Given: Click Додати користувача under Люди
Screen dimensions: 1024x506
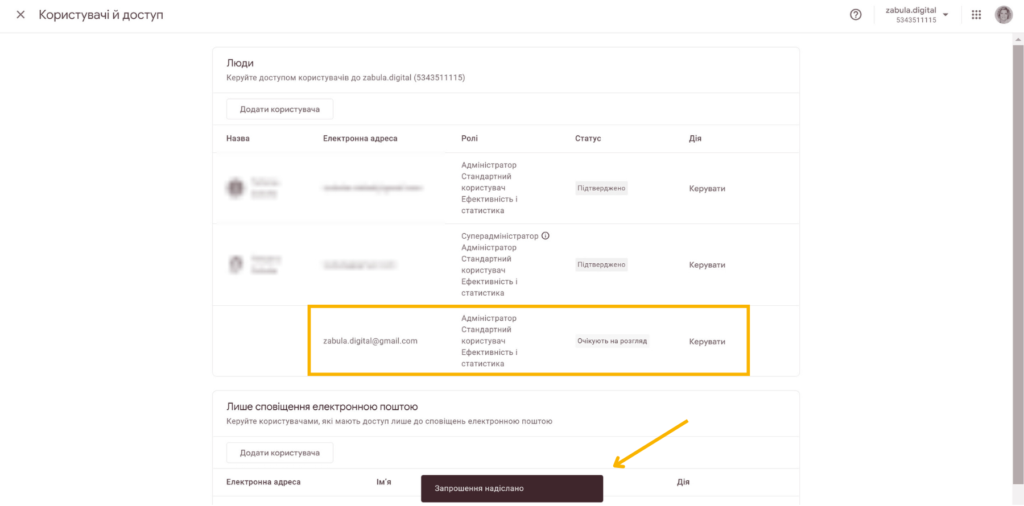Looking at the screenshot, I should [x=280, y=109].
